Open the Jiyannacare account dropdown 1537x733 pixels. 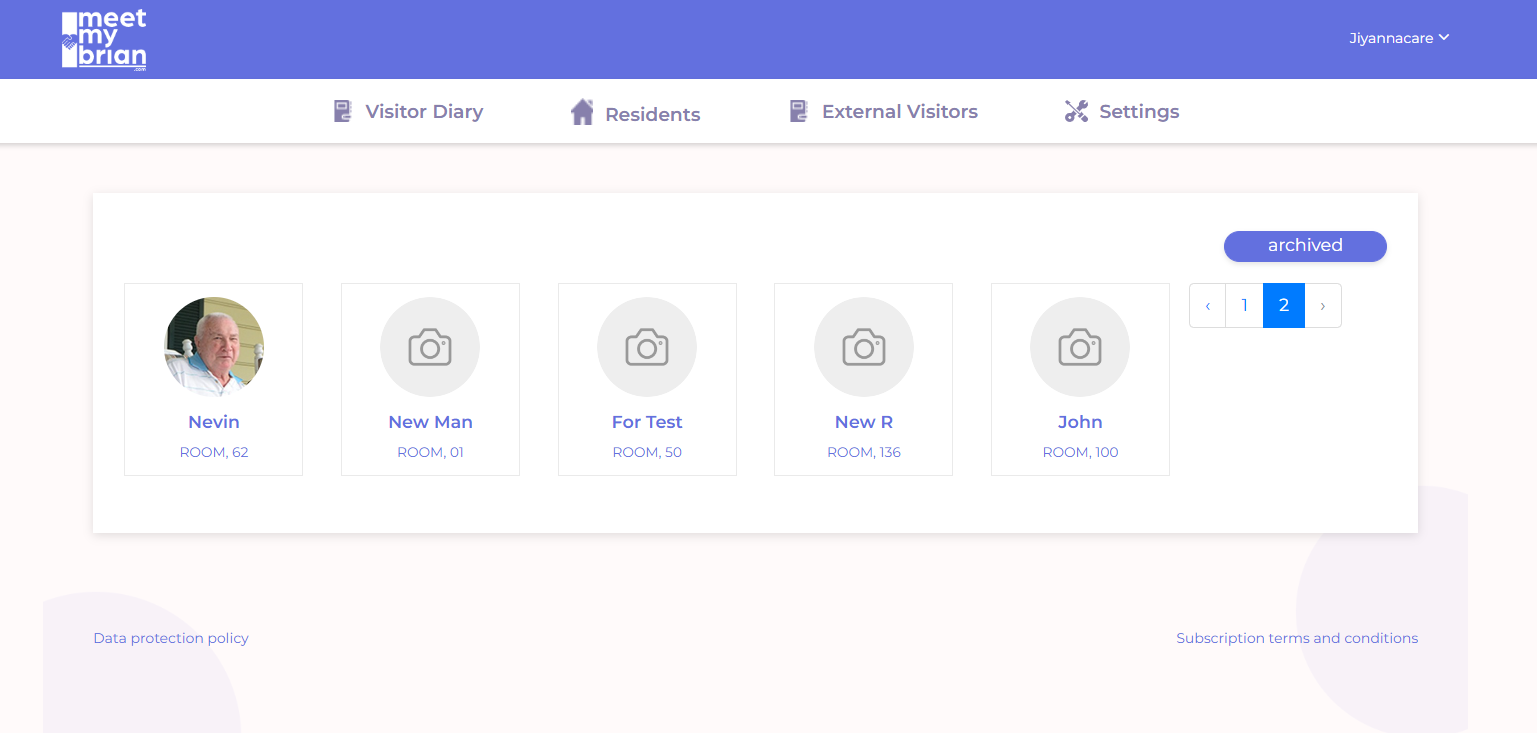click(x=1399, y=38)
